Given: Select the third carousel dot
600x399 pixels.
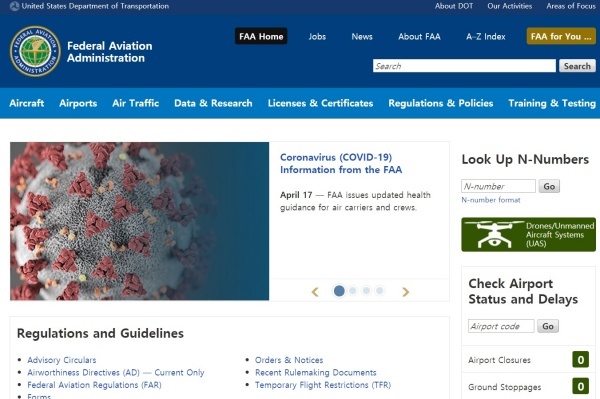Looking at the screenshot, I should point(366,291).
